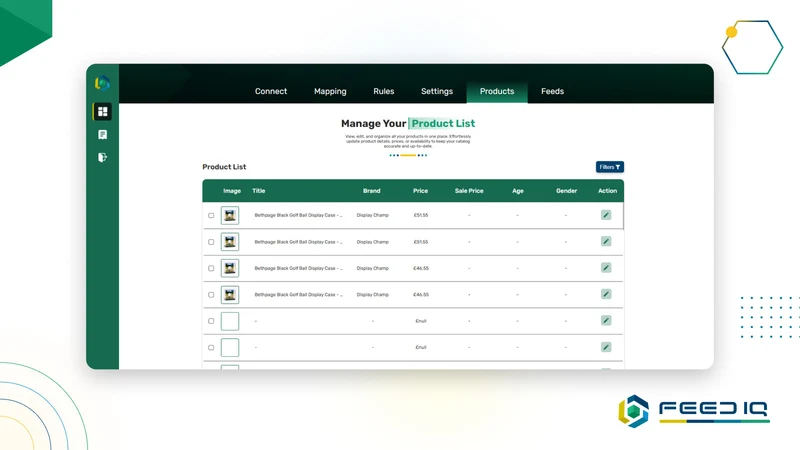Switch to the Mapping tab

click(x=330, y=91)
